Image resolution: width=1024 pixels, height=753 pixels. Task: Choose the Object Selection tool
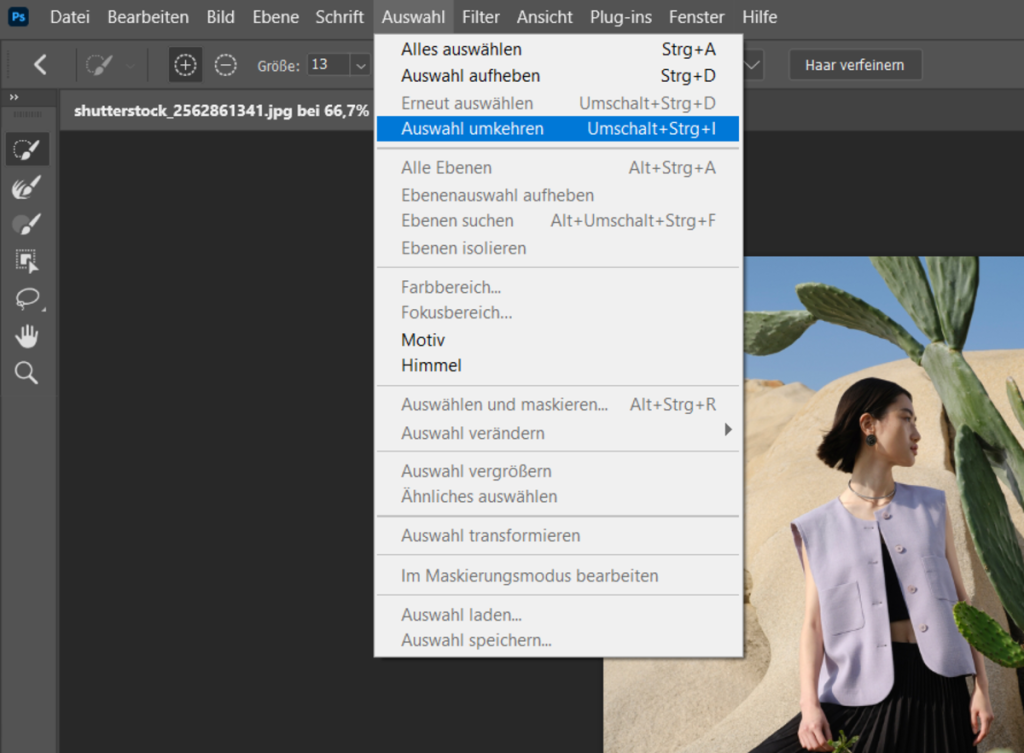27,261
